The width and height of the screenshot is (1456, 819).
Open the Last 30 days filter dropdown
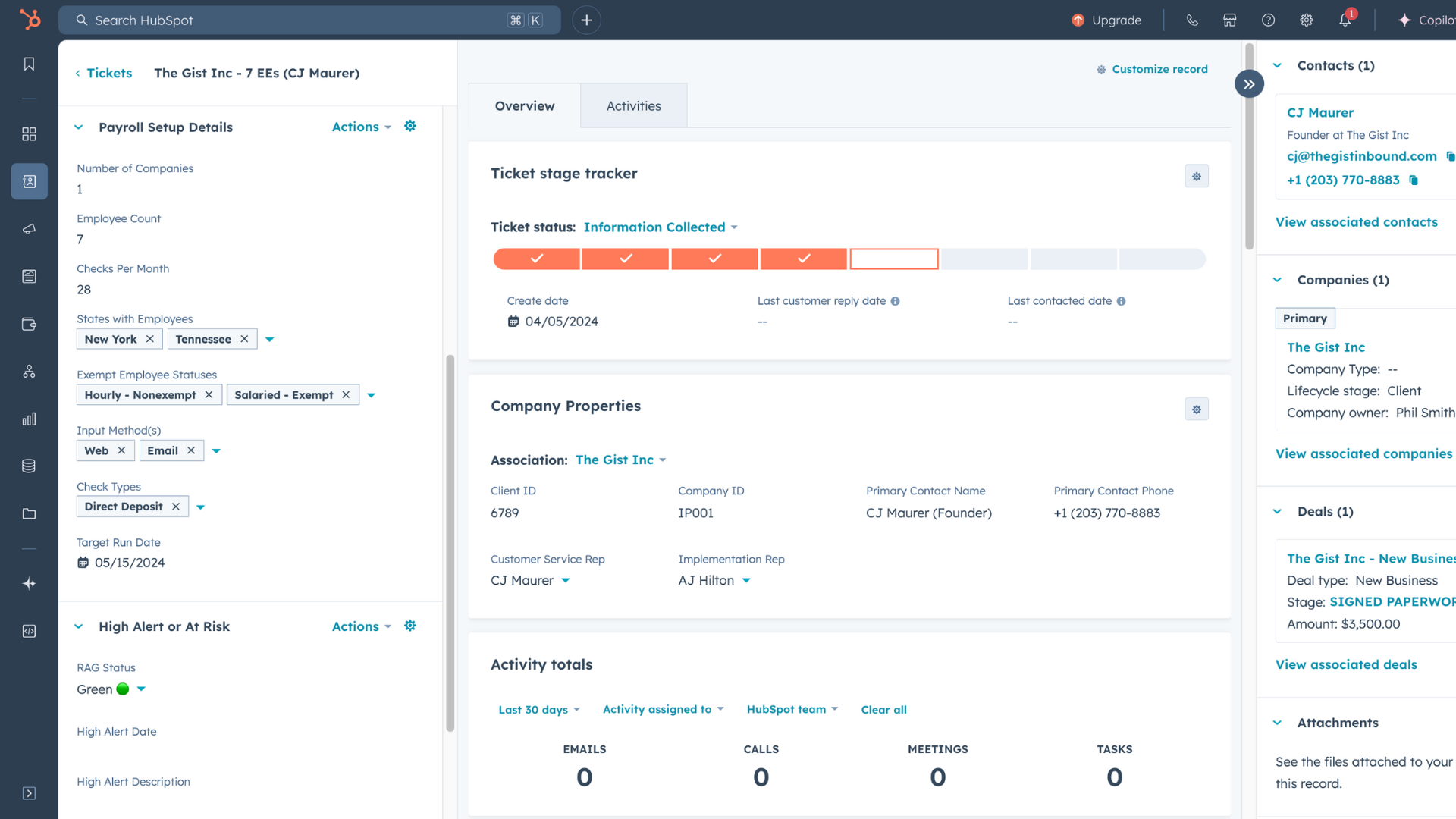(x=538, y=710)
